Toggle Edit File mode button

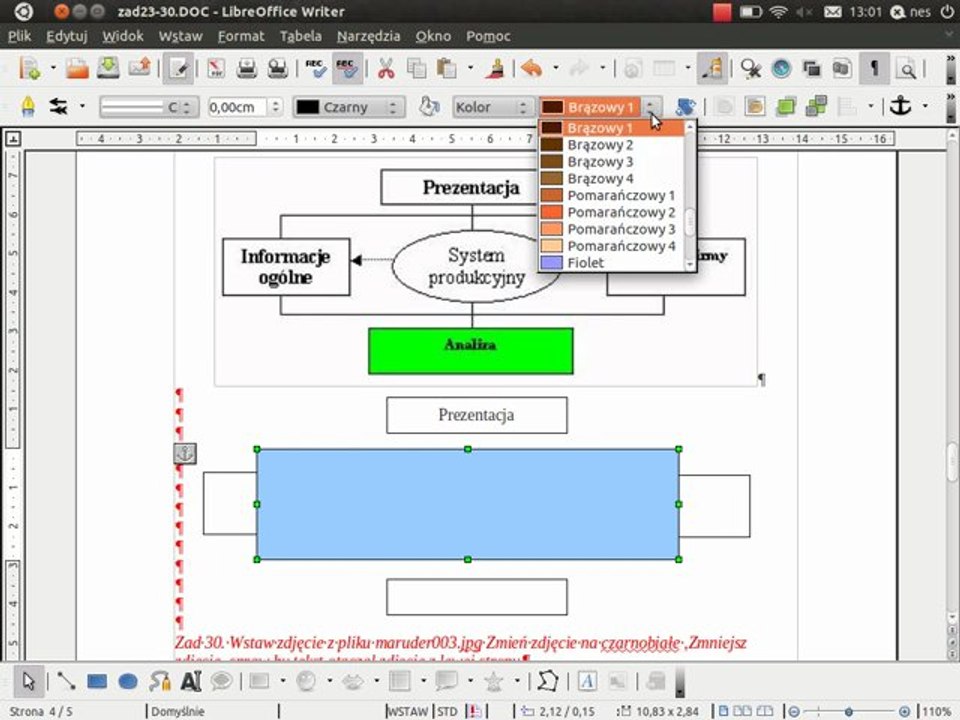click(x=178, y=68)
